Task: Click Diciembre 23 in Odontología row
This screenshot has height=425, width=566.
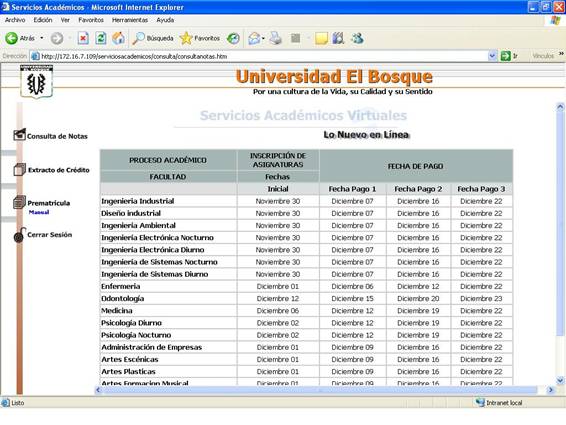Action: pyautogui.click(x=481, y=299)
